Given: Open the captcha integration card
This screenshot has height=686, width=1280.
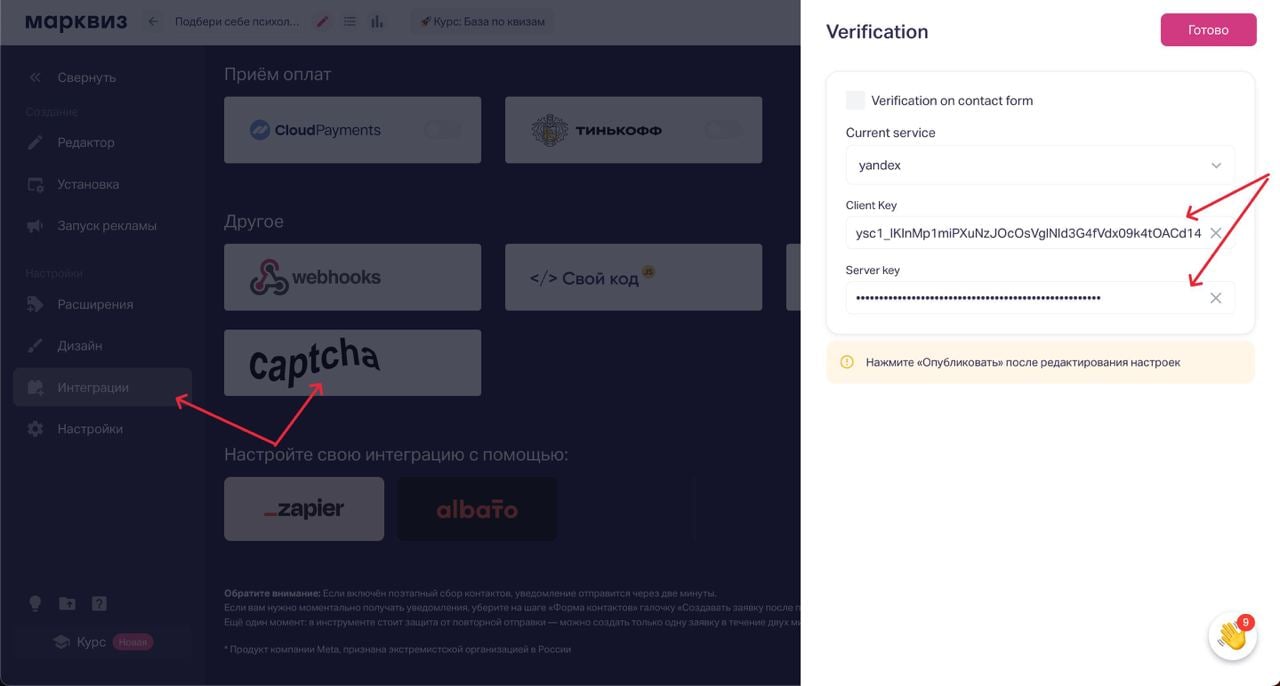Looking at the screenshot, I should coord(352,363).
